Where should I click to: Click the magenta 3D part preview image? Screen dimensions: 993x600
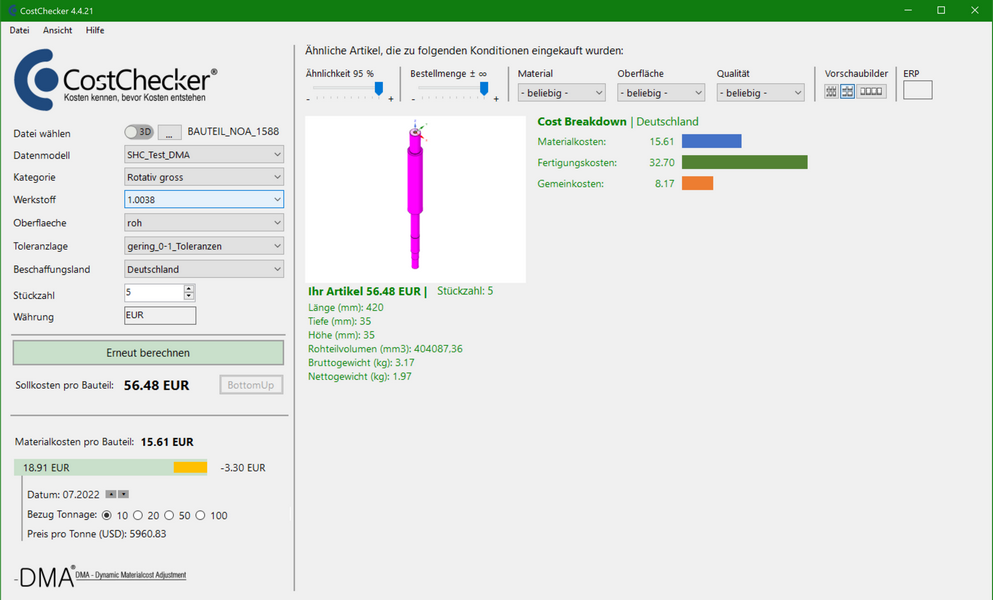pyautogui.click(x=415, y=199)
